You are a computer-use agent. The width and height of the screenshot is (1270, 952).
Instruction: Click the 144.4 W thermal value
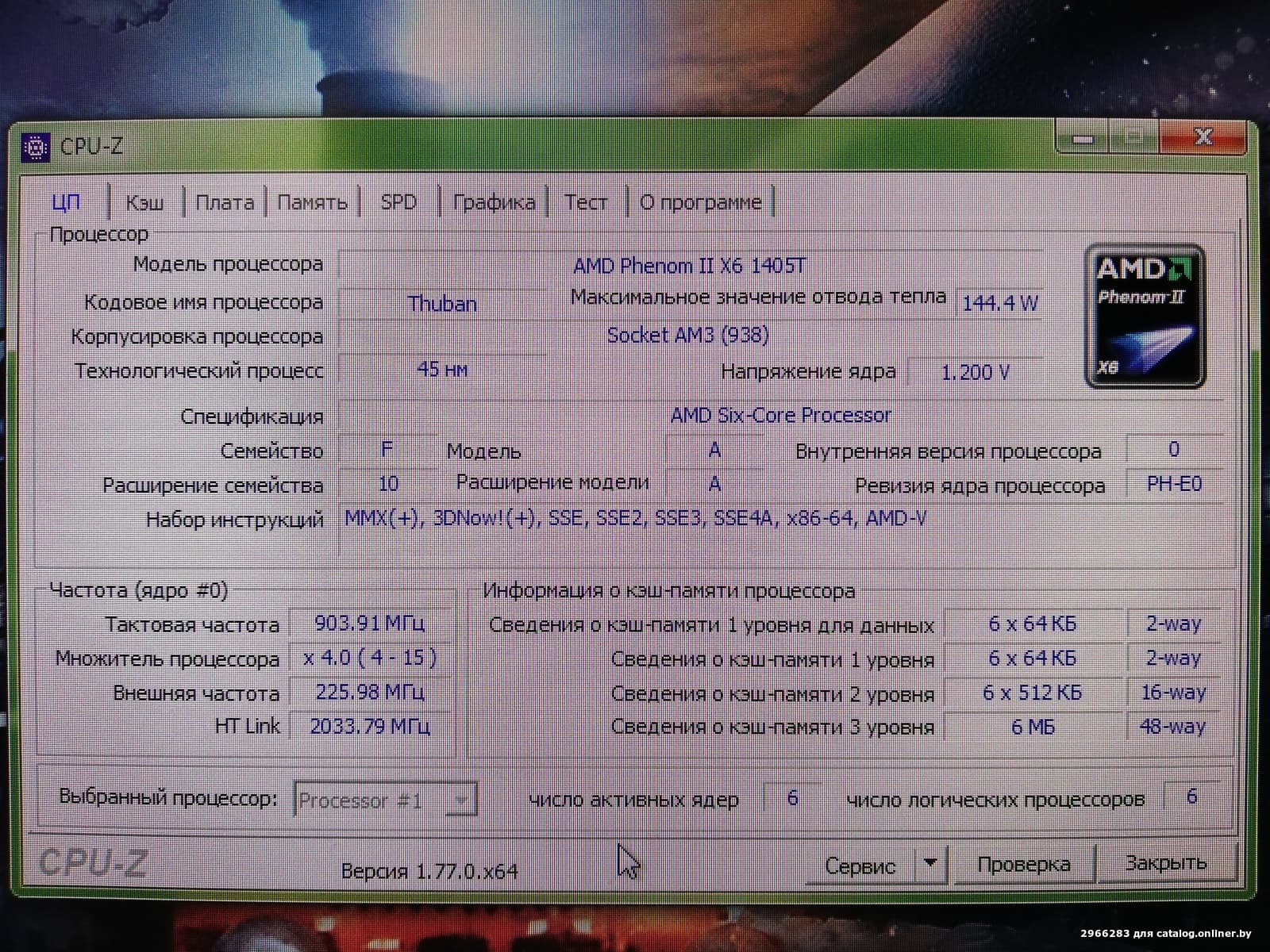click(999, 303)
